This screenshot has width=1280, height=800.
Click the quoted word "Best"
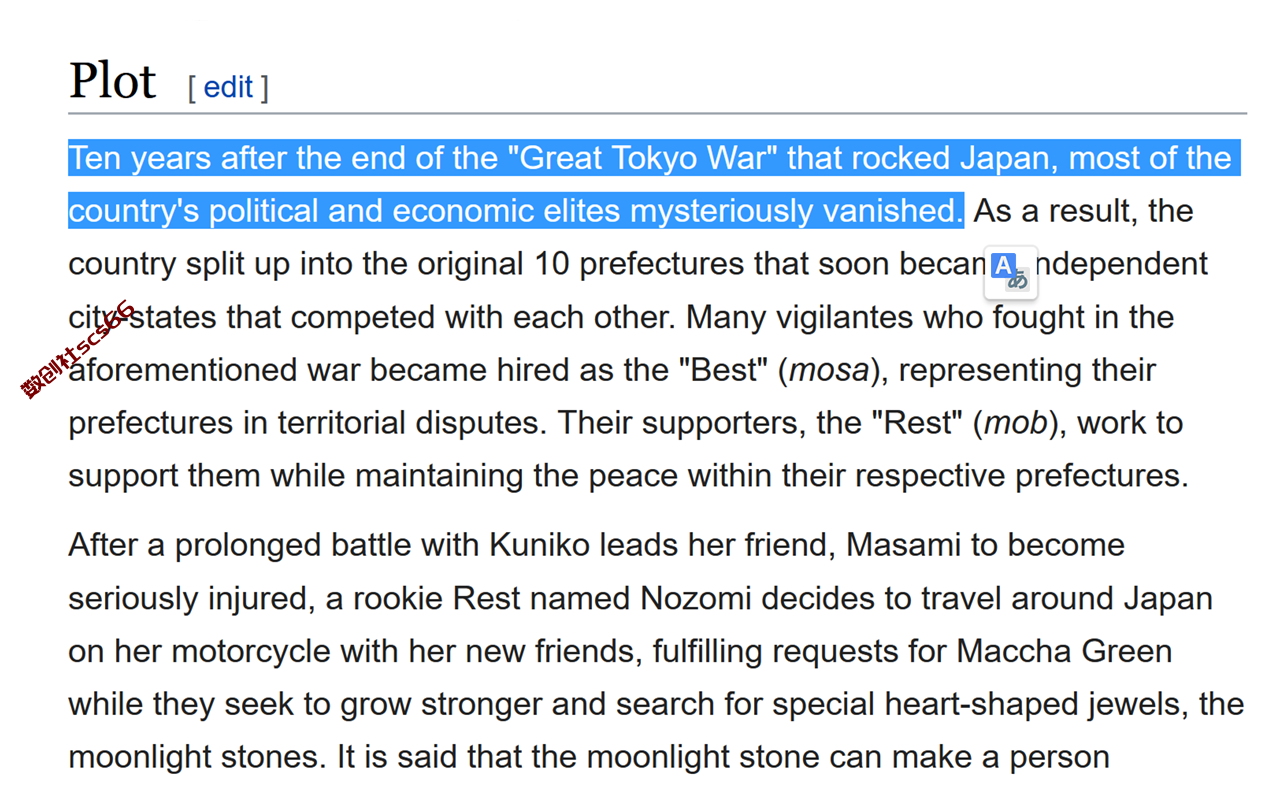coord(727,370)
